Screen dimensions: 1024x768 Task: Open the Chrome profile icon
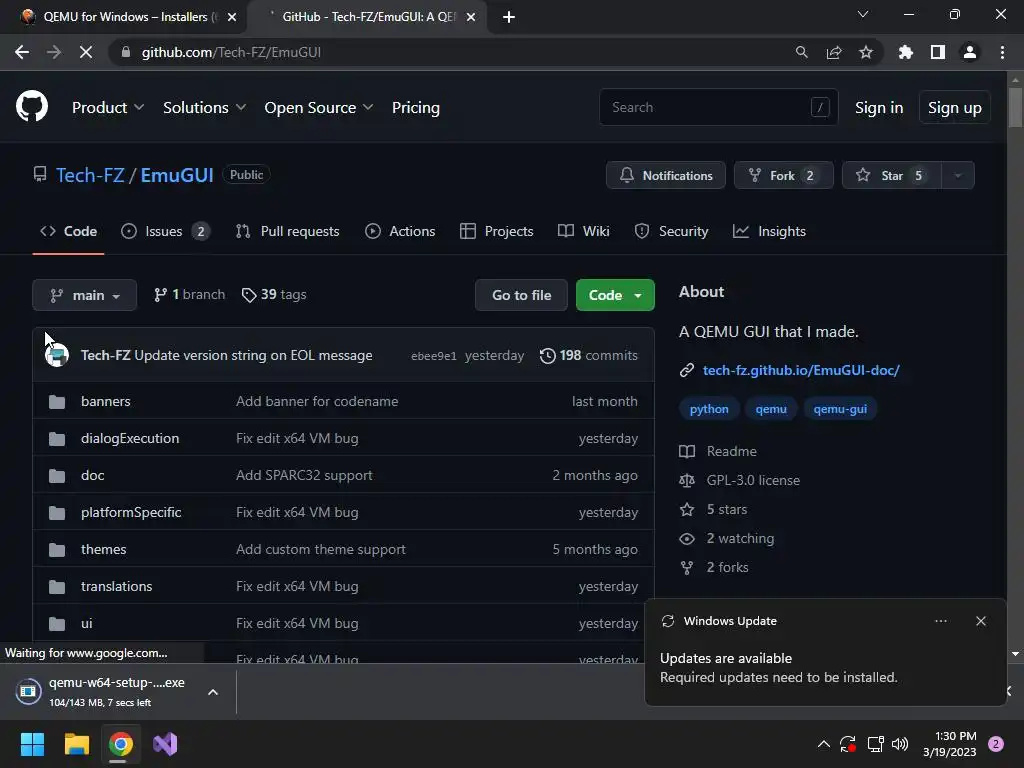pyautogui.click(x=970, y=52)
